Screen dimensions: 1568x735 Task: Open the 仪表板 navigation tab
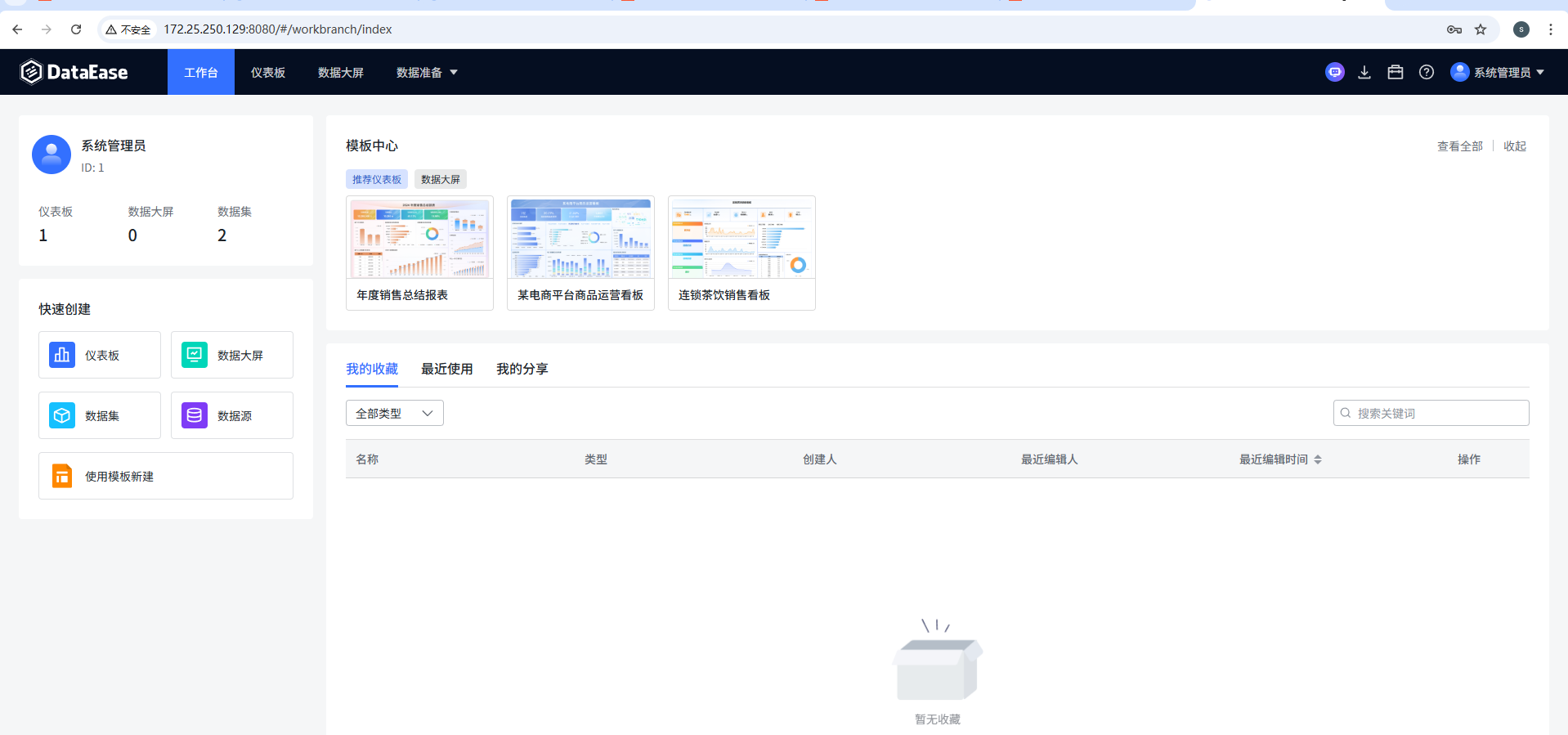click(268, 72)
